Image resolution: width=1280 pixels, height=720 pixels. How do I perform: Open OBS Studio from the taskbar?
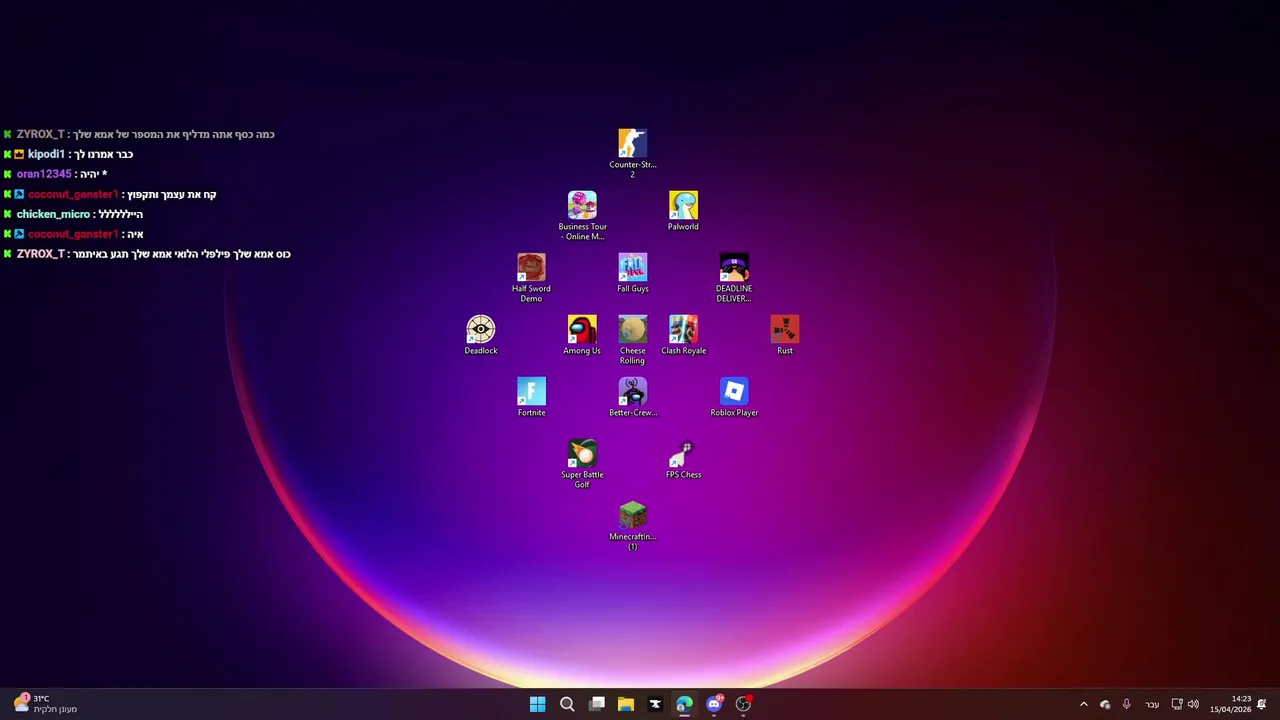[x=743, y=704]
